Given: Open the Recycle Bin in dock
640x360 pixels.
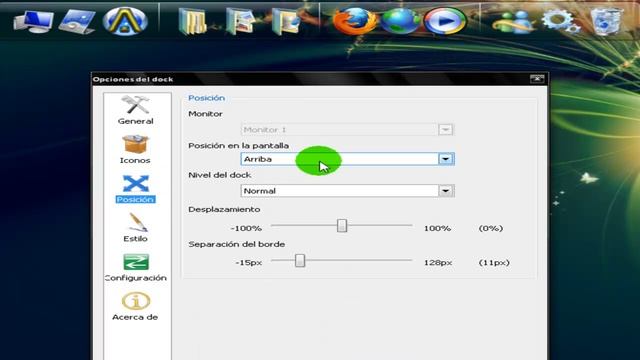Looking at the screenshot, I should tap(606, 21).
